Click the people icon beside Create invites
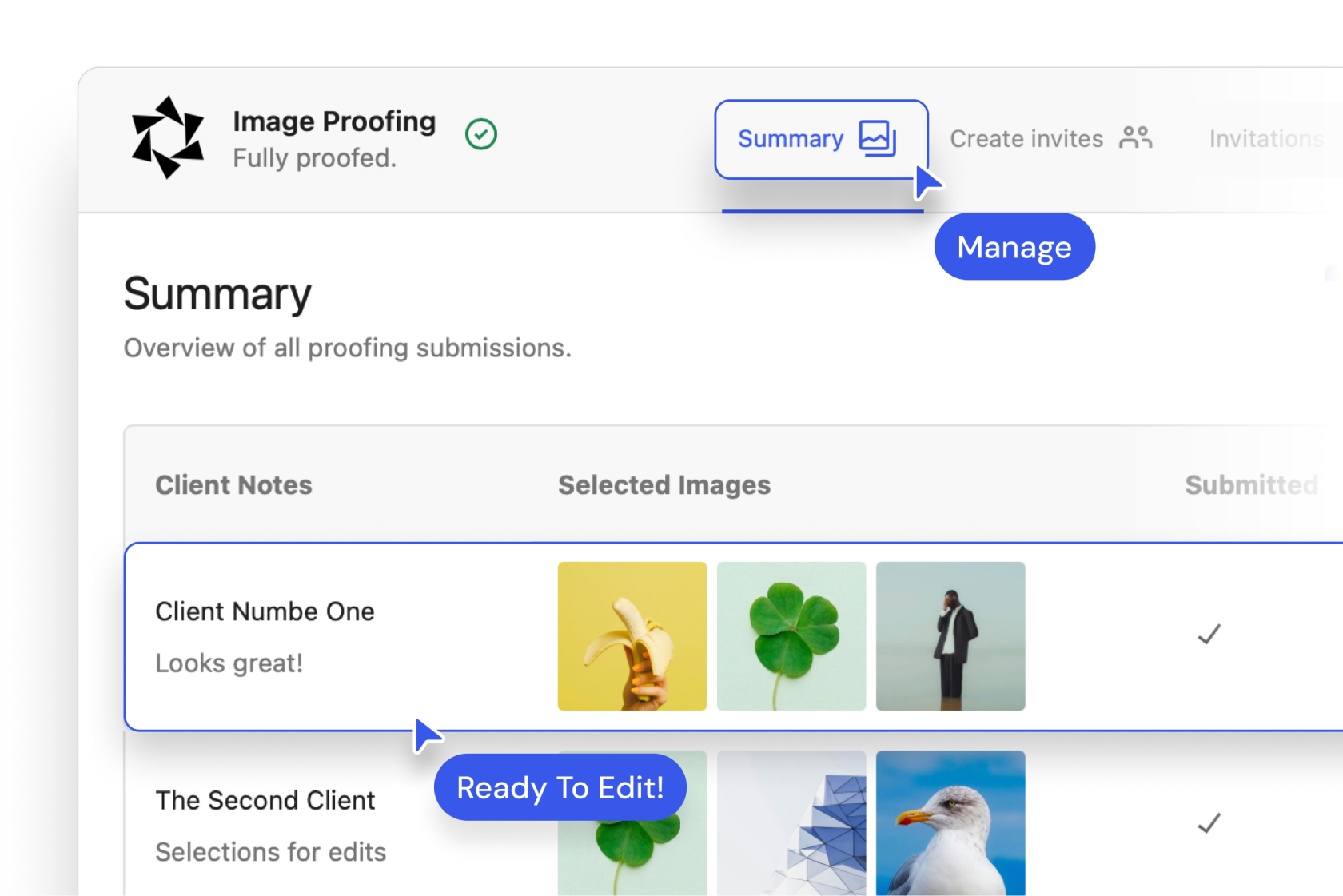Image resolution: width=1343 pixels, height=896 pixels. click(1135, 138)
